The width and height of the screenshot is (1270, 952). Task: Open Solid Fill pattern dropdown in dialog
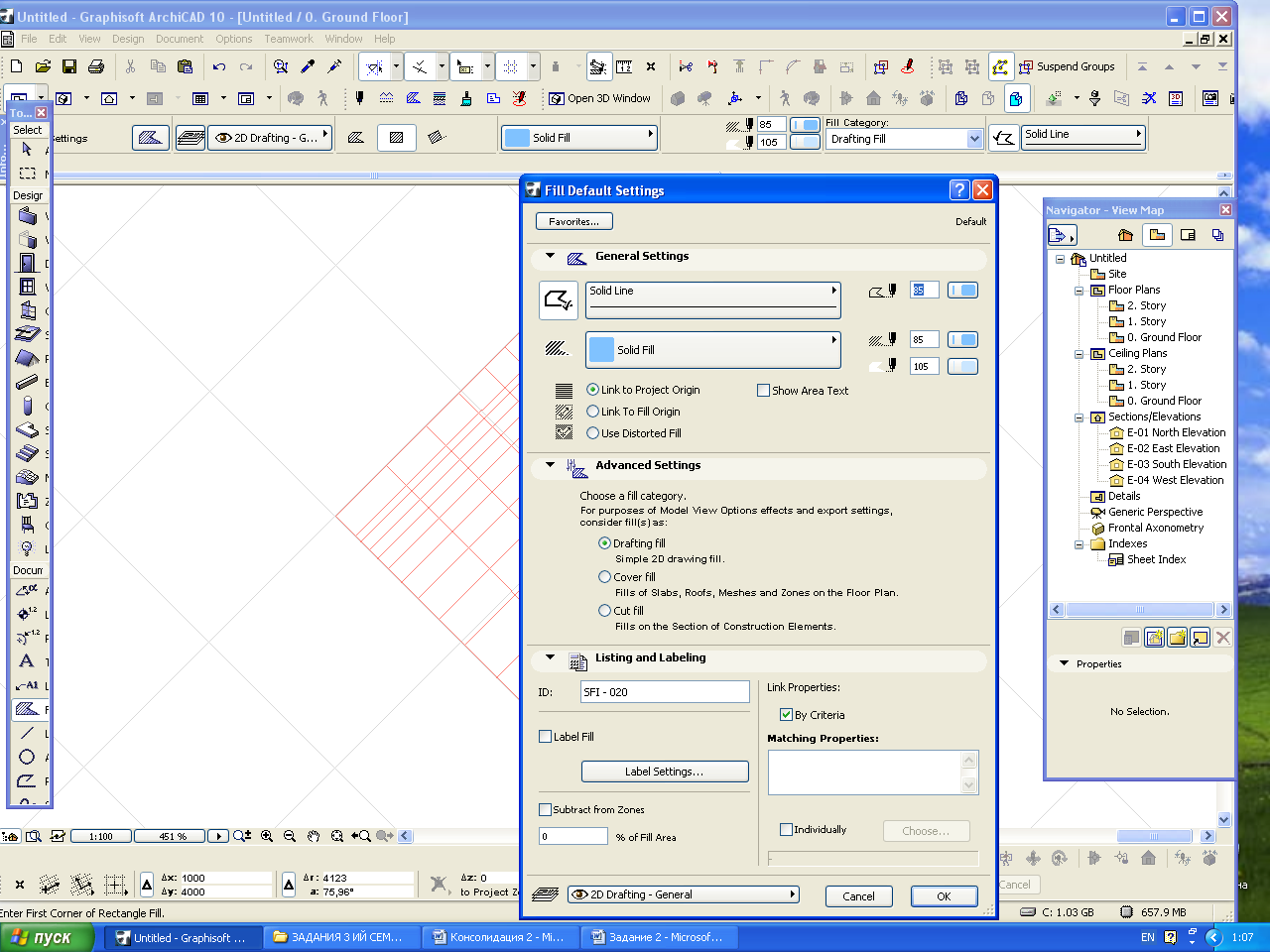(x=713, y=349)
